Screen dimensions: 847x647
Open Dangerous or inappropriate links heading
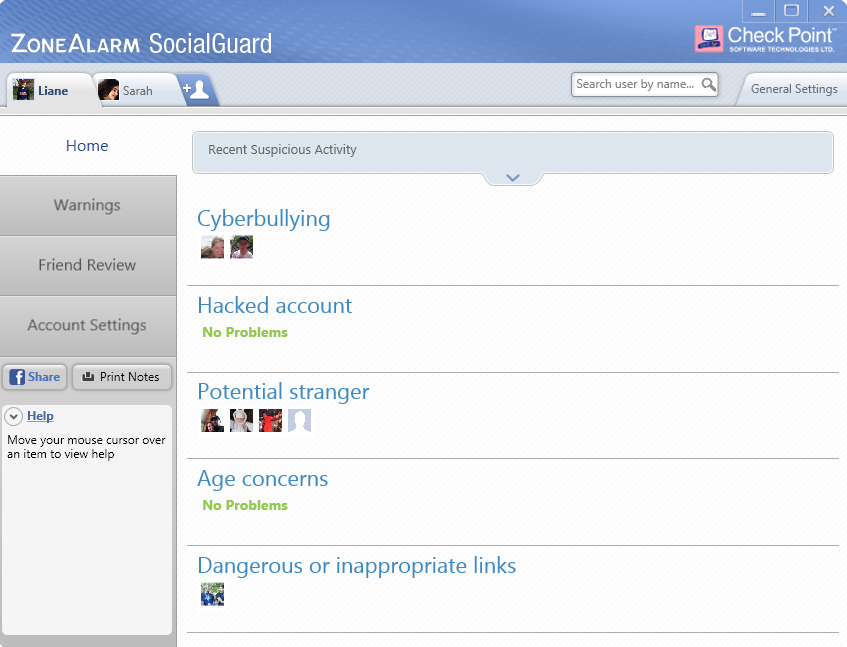point(357,566)
